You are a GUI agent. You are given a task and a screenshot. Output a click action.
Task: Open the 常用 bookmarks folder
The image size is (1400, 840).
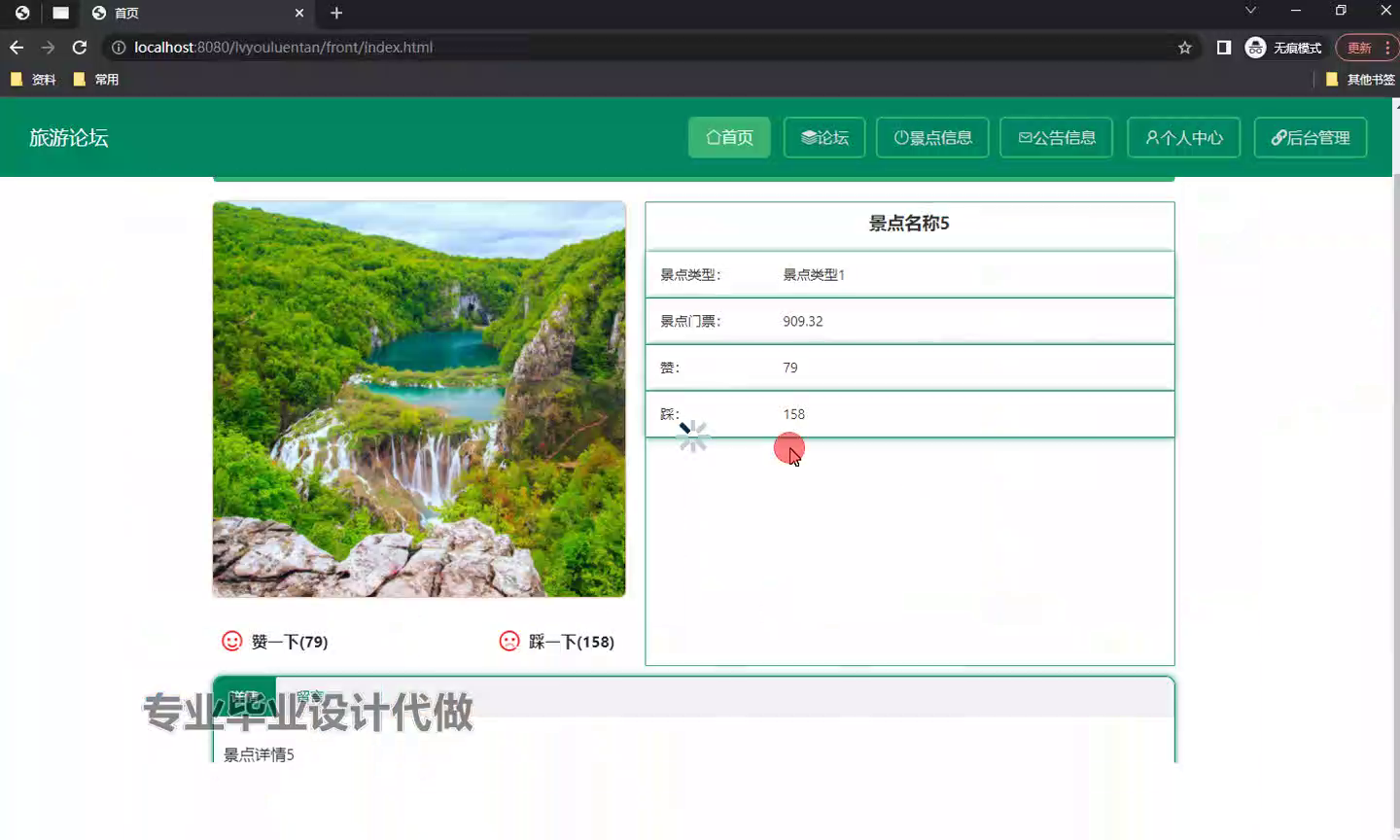96,80
